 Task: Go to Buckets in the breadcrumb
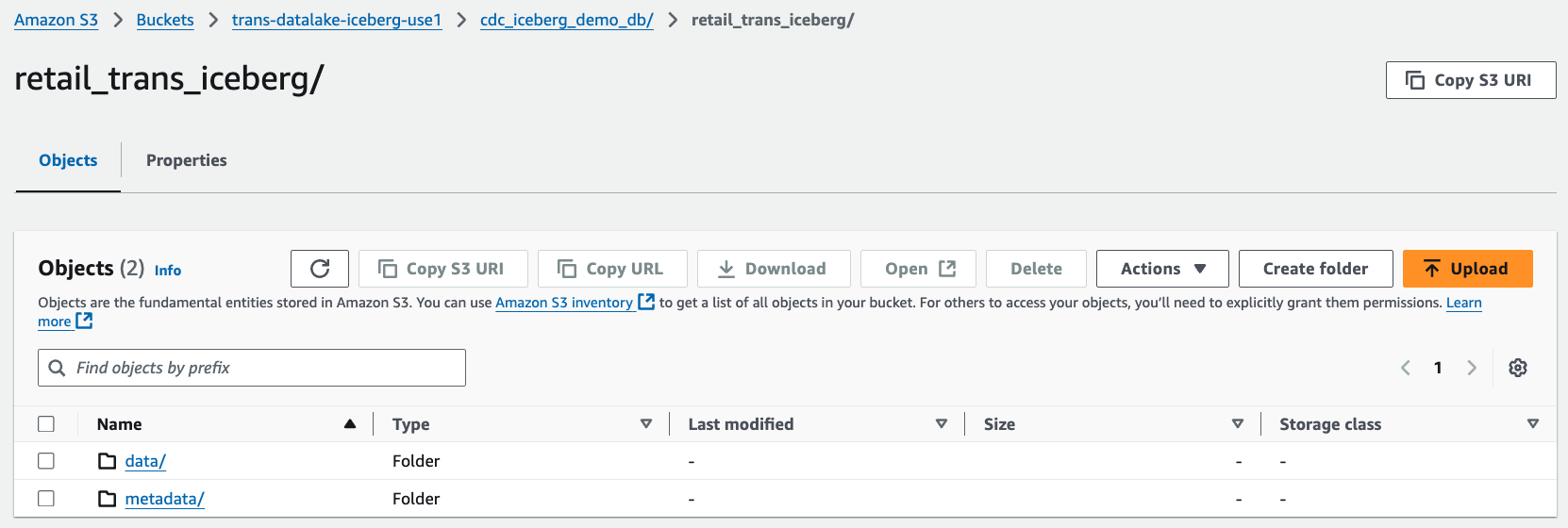click(x=165, y=20)
